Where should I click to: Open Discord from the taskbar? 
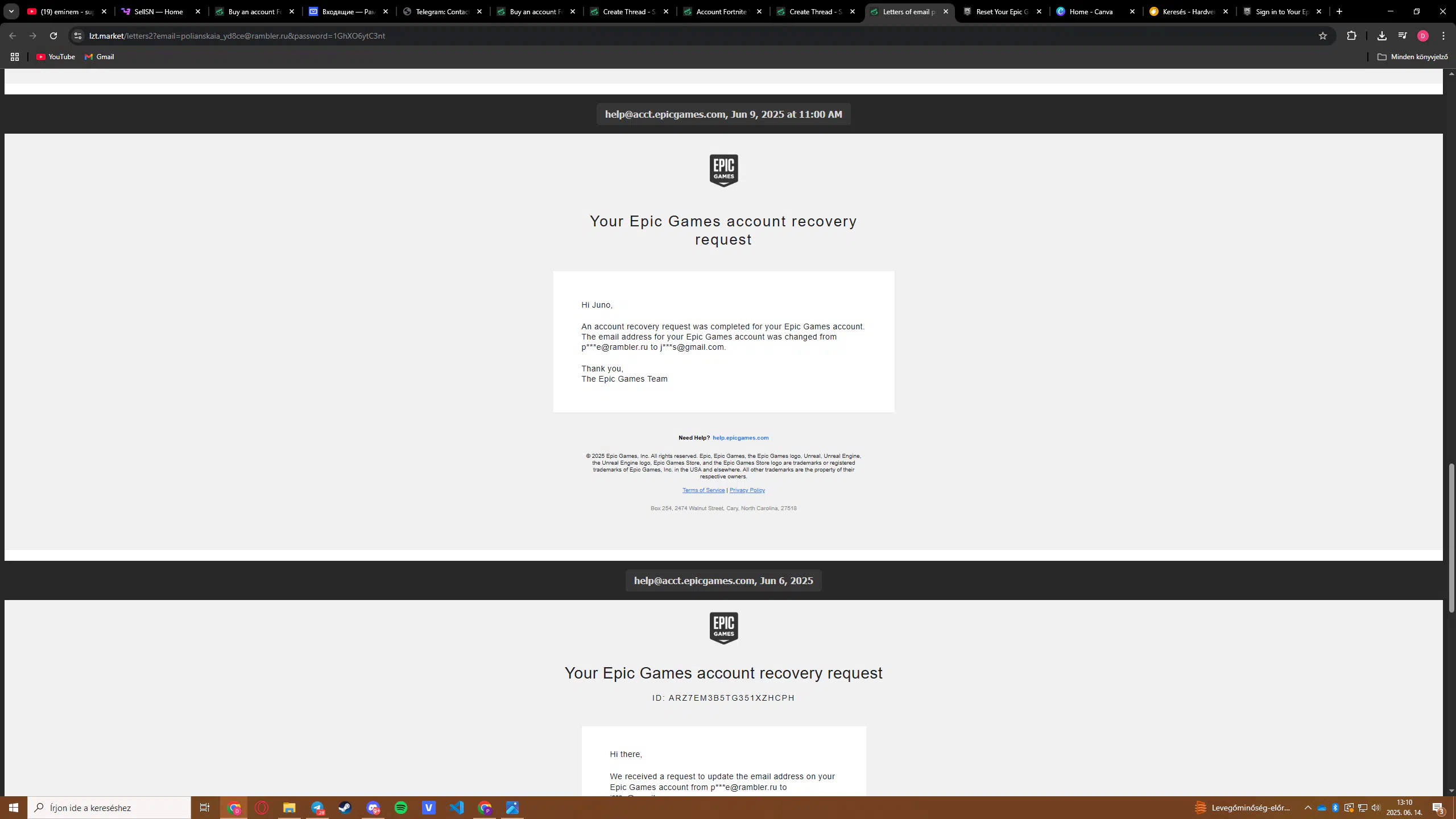click(373, 808)
